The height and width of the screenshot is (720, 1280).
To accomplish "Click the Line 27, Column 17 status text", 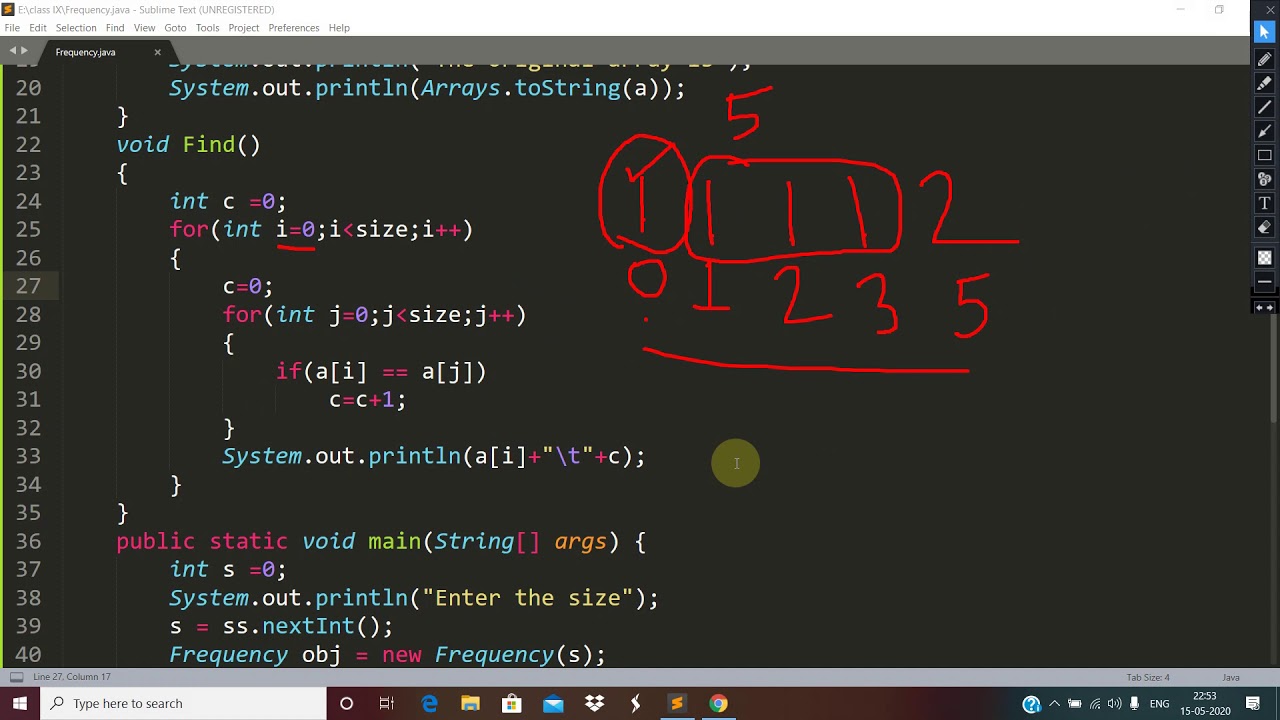I will pos(71,677).
